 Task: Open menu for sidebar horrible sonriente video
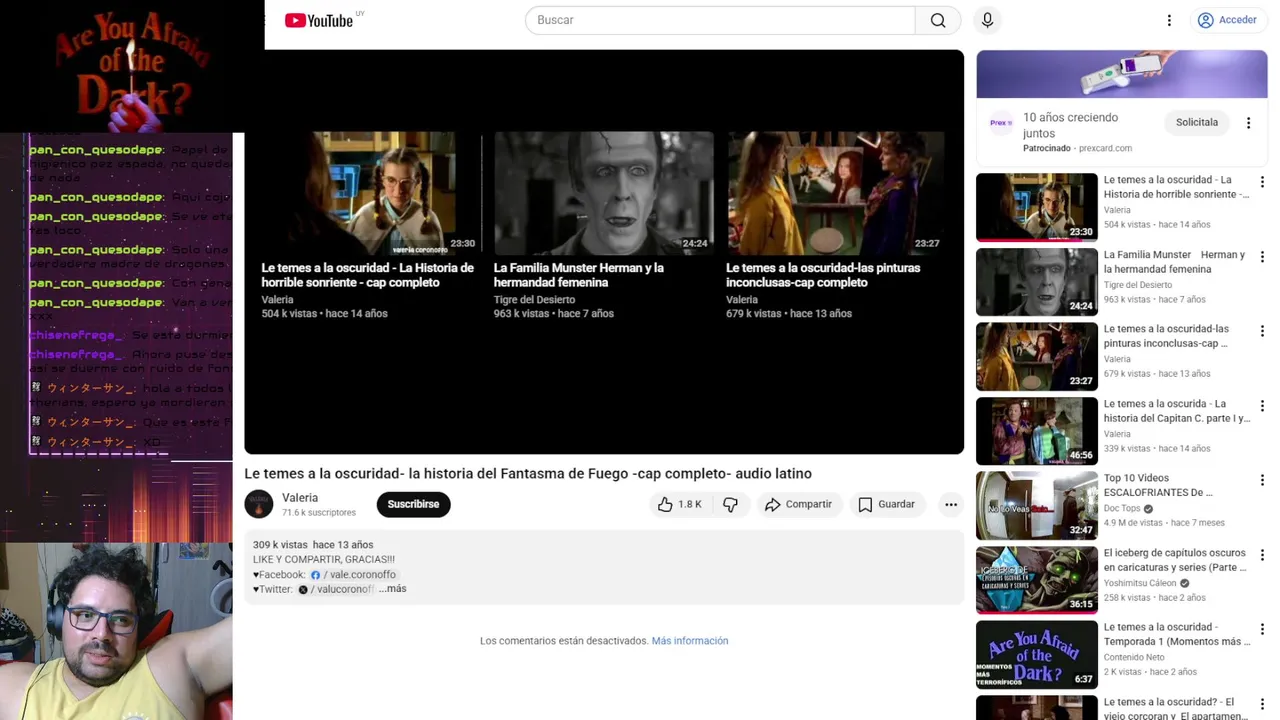(x=1262, y=182)
